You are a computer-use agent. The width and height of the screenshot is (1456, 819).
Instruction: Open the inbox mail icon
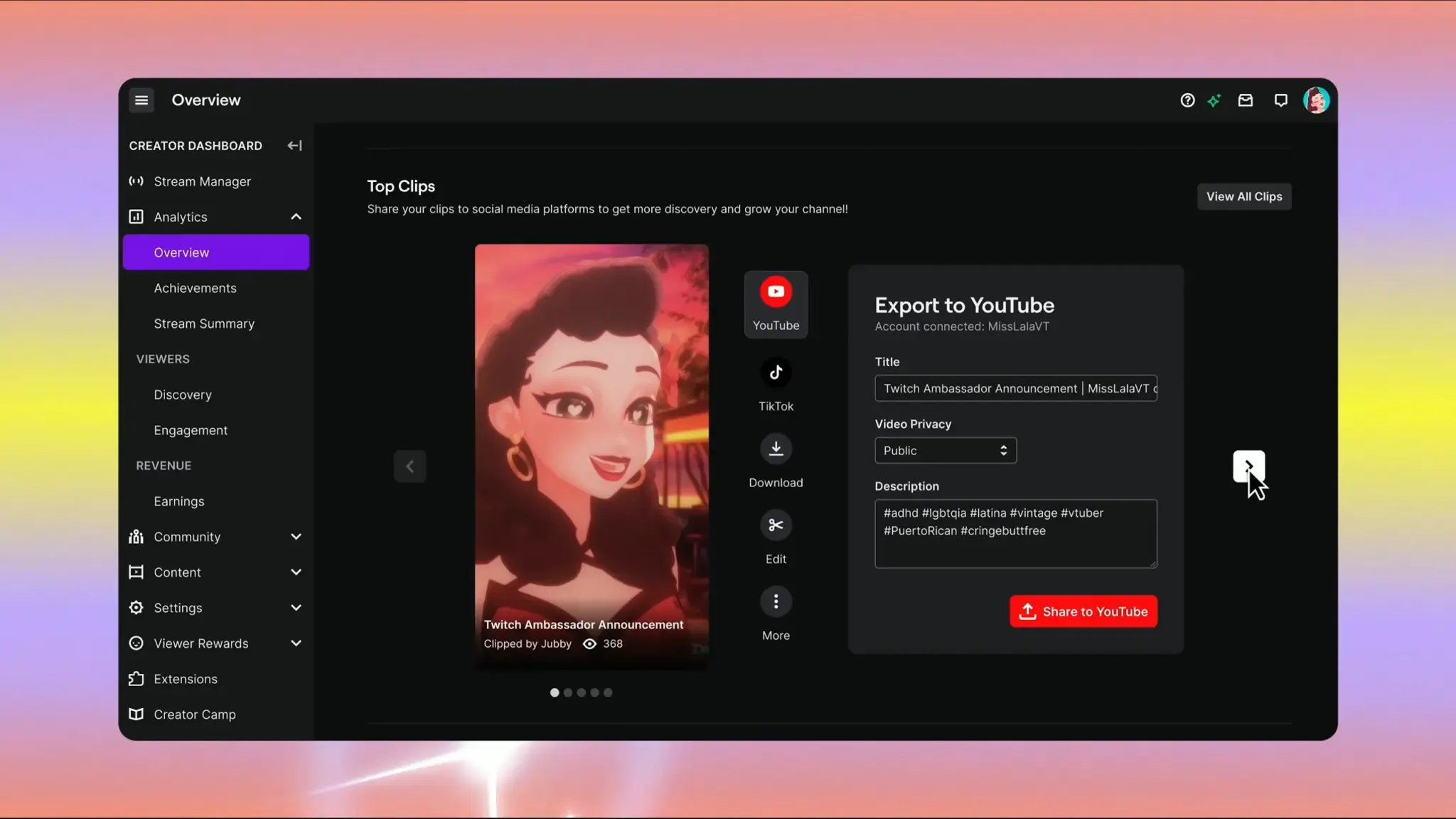pyautogui.click(x=1246, y=100)
